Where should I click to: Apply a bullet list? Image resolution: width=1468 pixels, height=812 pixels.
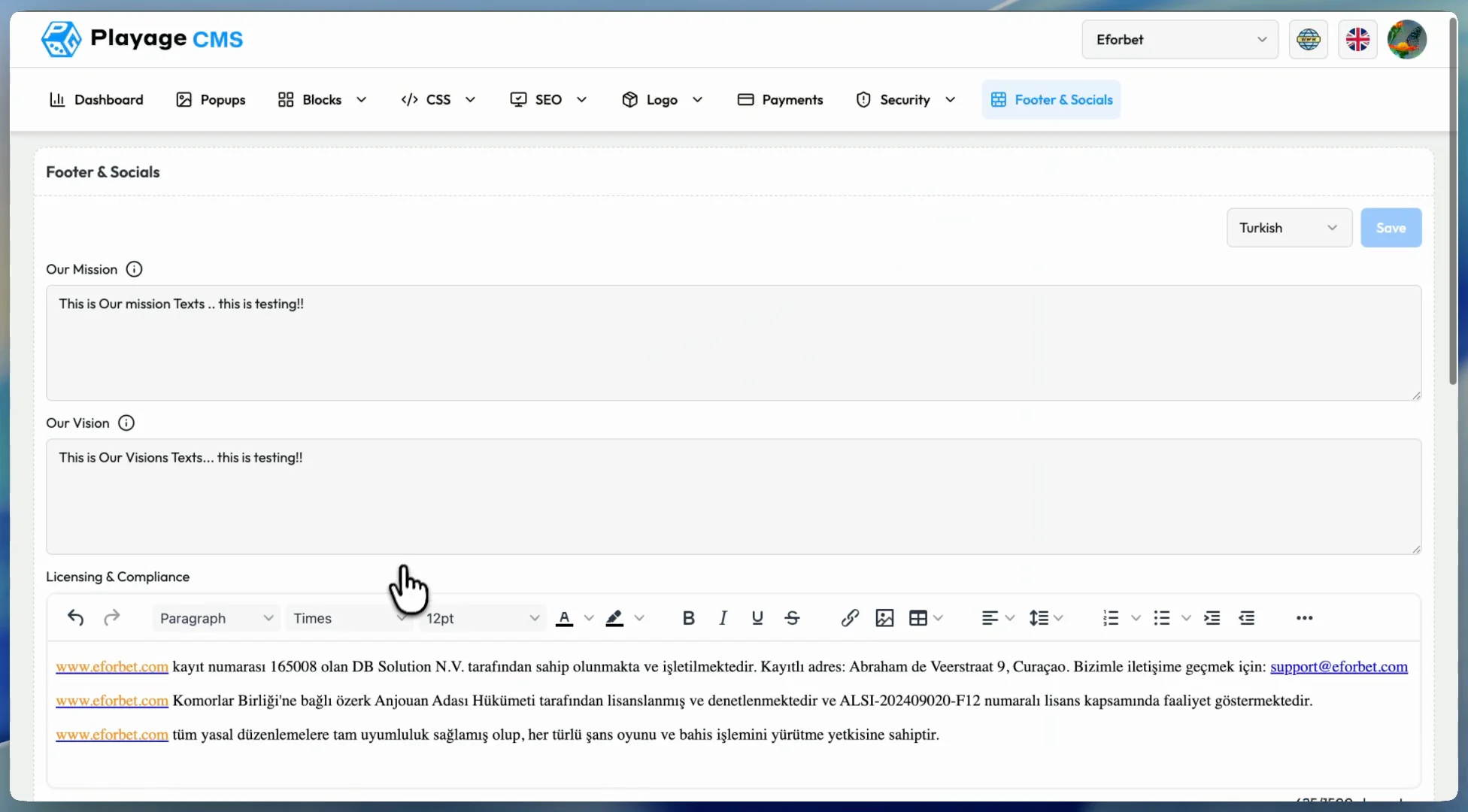(1162, 618)
